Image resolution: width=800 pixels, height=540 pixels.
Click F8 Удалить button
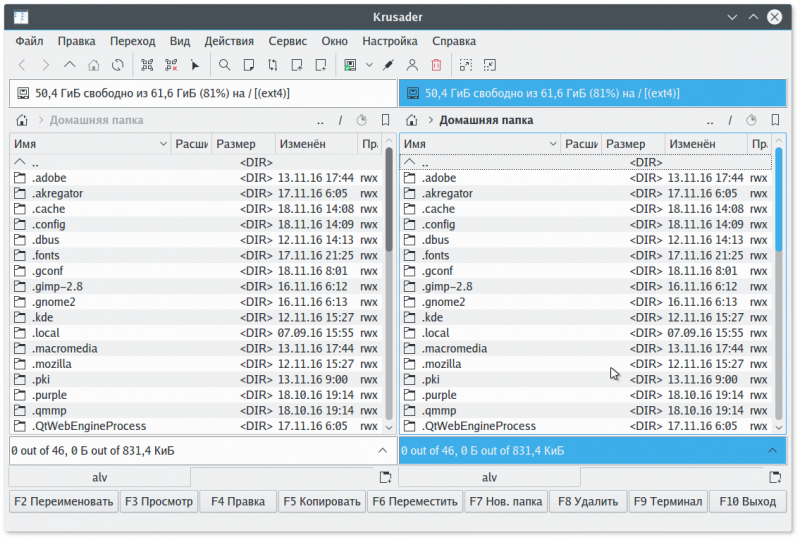(x=588, y=502)
